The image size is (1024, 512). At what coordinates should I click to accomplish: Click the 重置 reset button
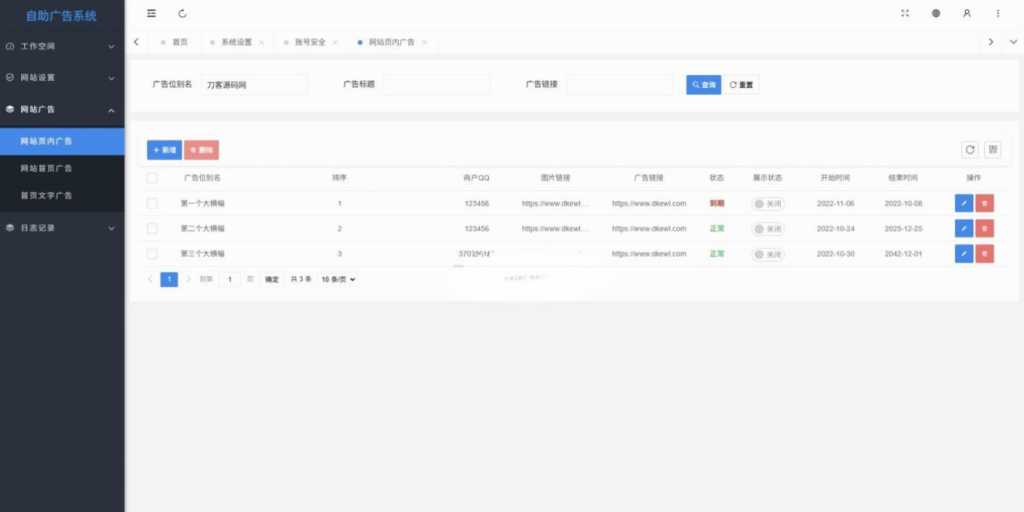[x=741, y=85]
